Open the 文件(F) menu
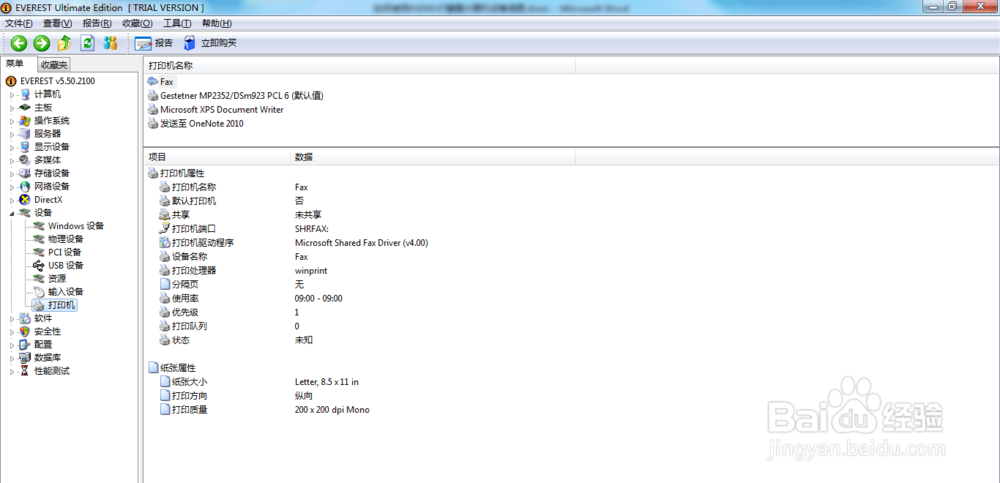 [18, 24]
